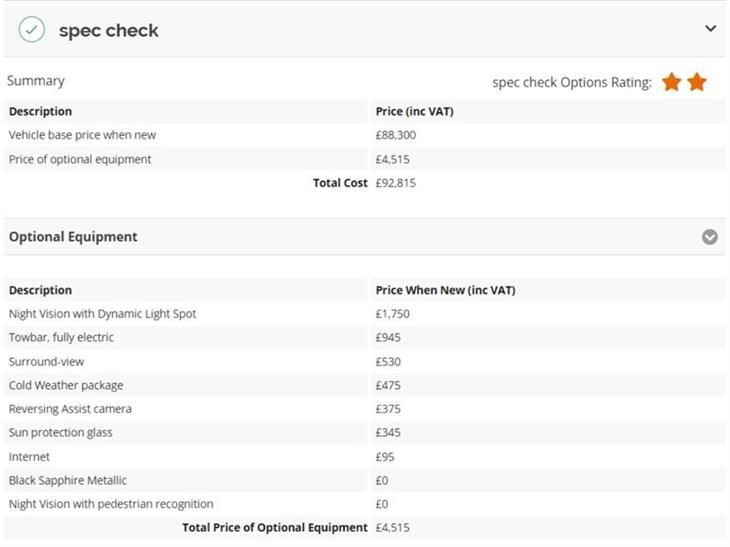730x547 pixels.
Task: Click Vehicle base price when new row
Action: point(365,135)
